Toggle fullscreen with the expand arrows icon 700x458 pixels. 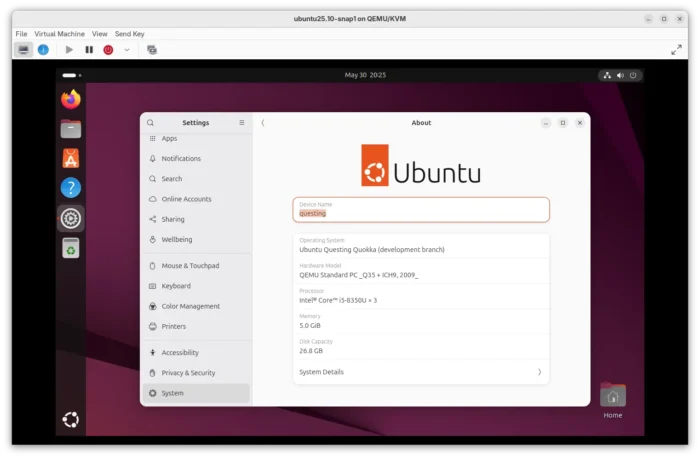click(x=676, y=50)
